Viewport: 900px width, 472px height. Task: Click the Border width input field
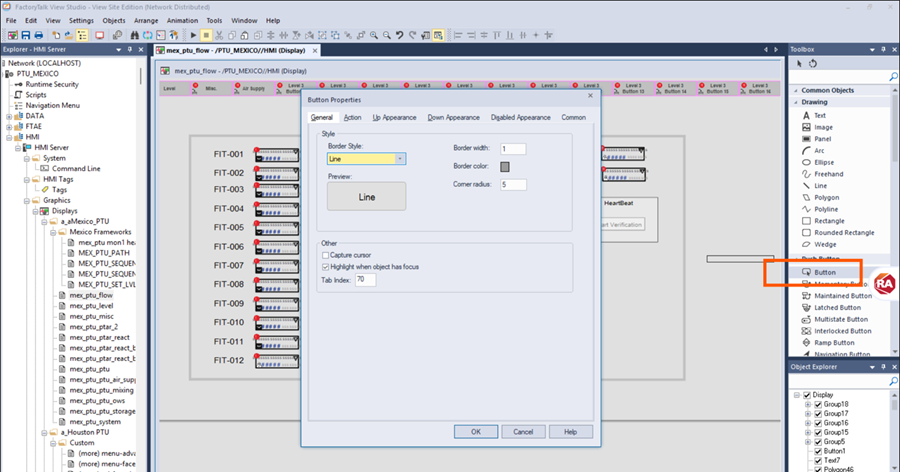coord(513,149)
